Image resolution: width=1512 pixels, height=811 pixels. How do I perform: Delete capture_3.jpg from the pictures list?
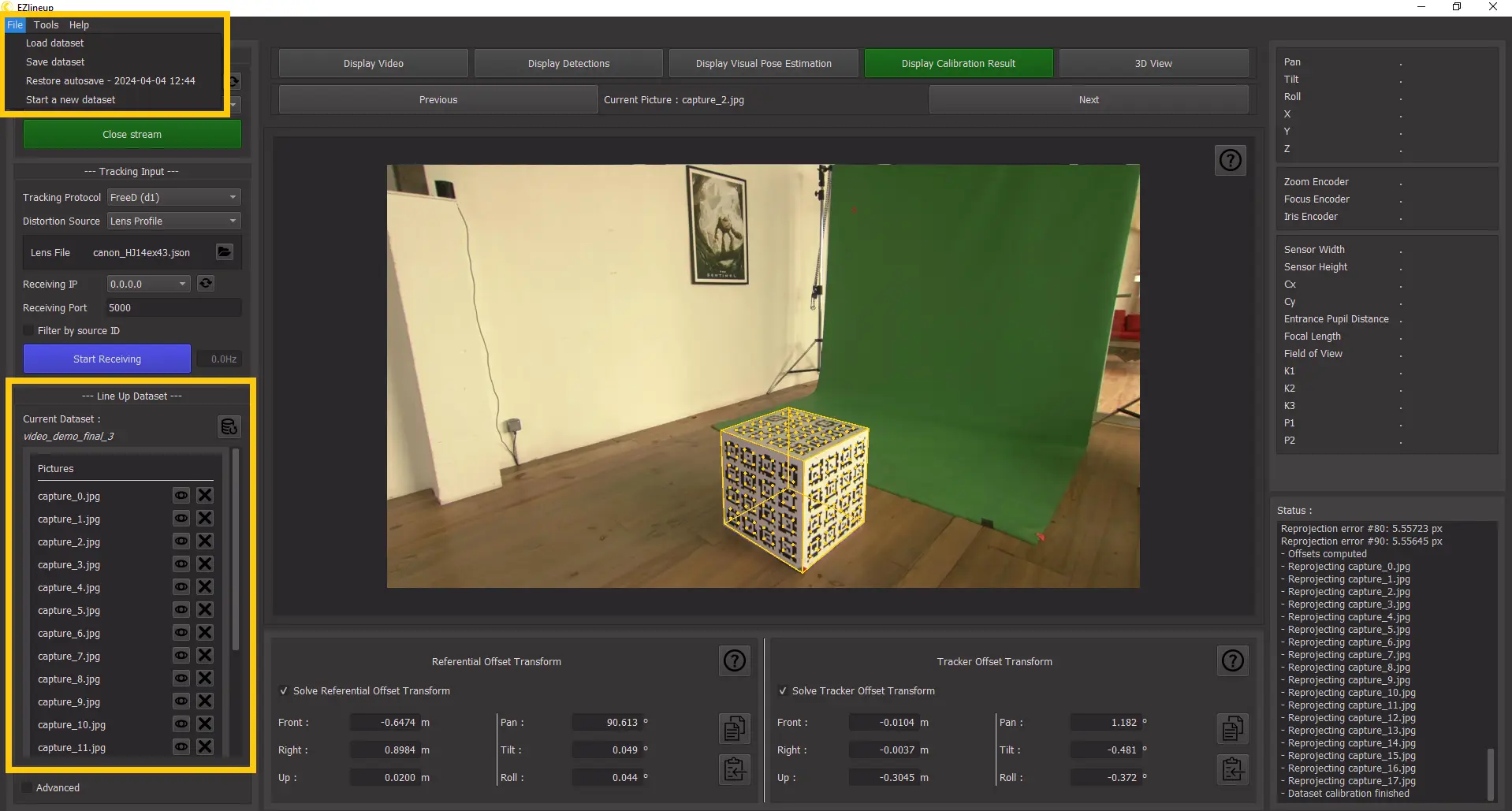(205, 564)
